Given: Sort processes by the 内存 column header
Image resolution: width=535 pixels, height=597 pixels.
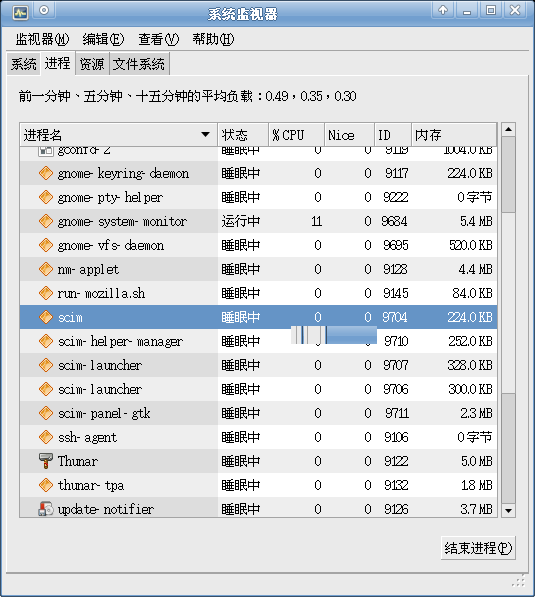Looking at the screenshot, I should pyautogui.click(x=454, y=135).
